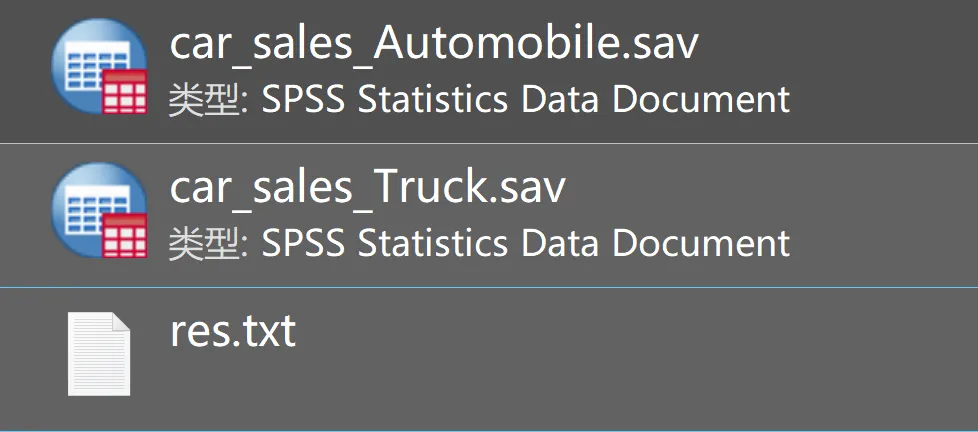Click the car_sales_Automobile.sav file name
The height and width of the screenshot is (432, 978).
(x=434, y=43)
